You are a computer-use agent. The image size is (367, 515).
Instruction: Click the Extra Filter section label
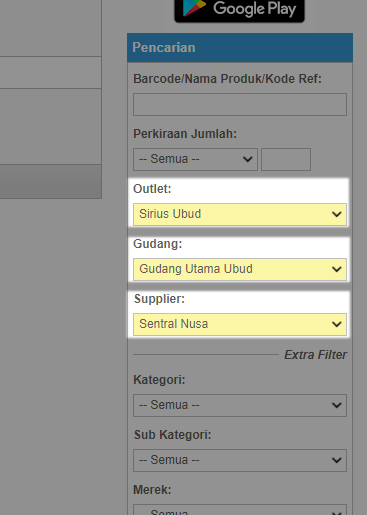[x=315, y=355]
